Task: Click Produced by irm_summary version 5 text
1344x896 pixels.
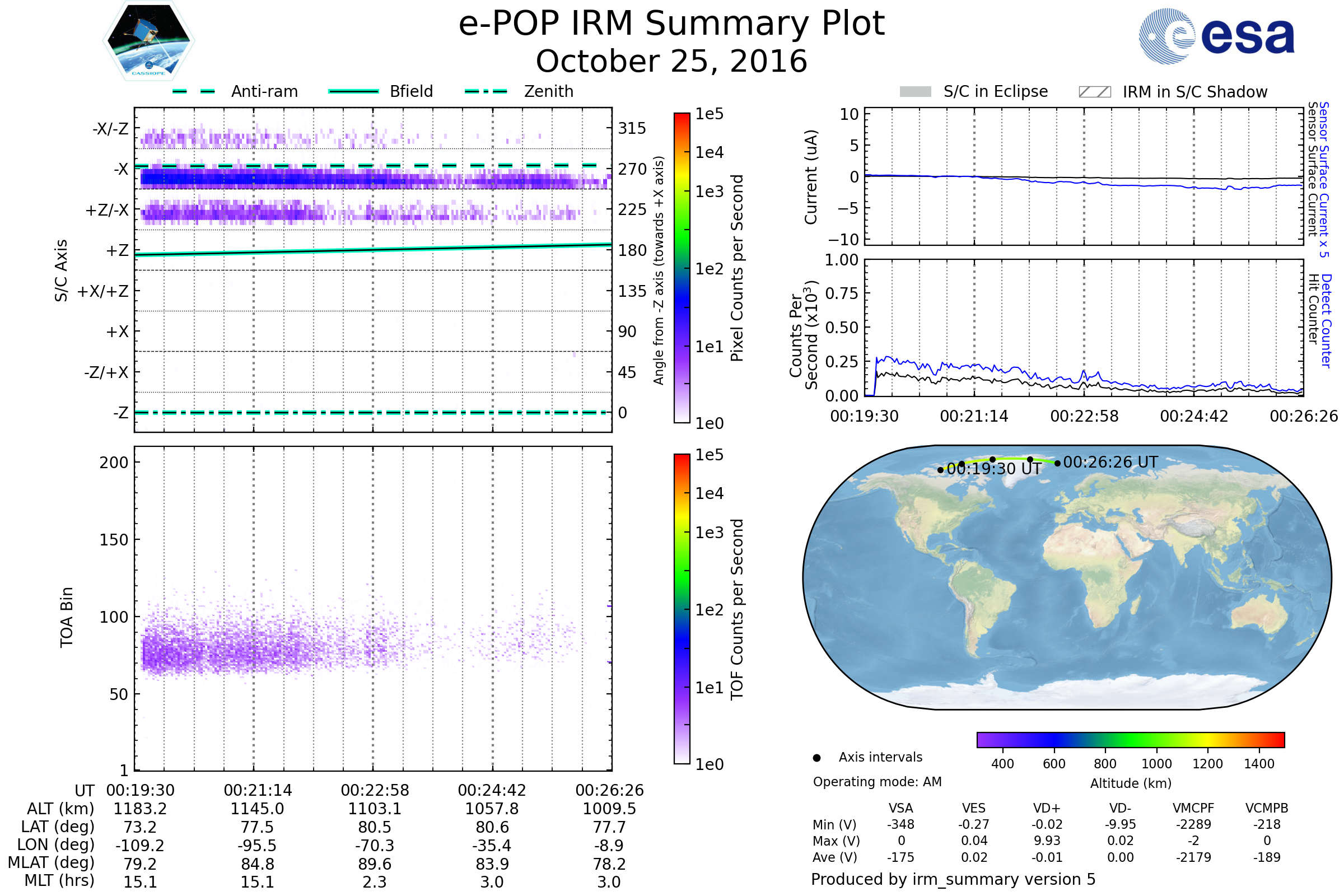Action: [x=953, y=879]
